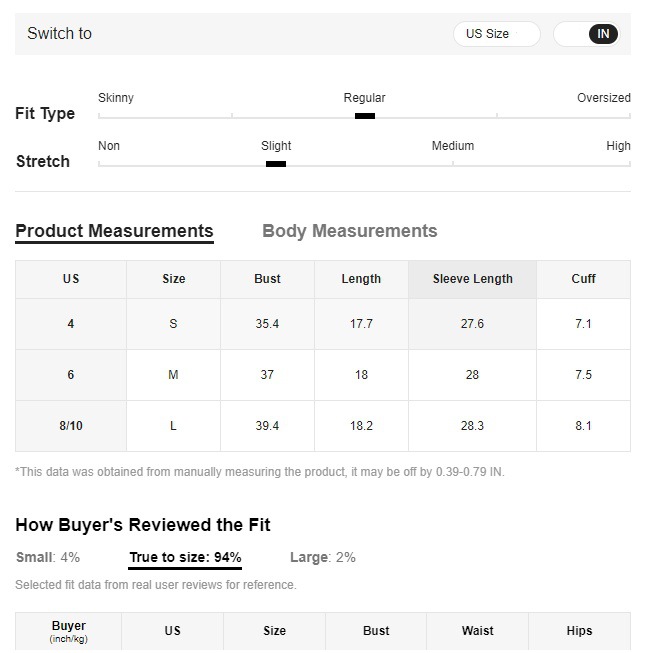Select the Small: 4% fit filter

[48, 557]
